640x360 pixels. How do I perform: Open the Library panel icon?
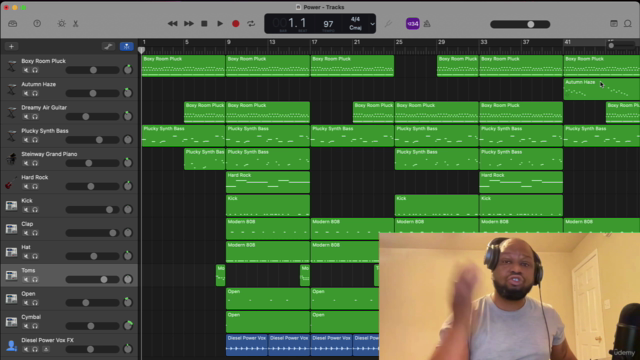[x=13, y=24]
